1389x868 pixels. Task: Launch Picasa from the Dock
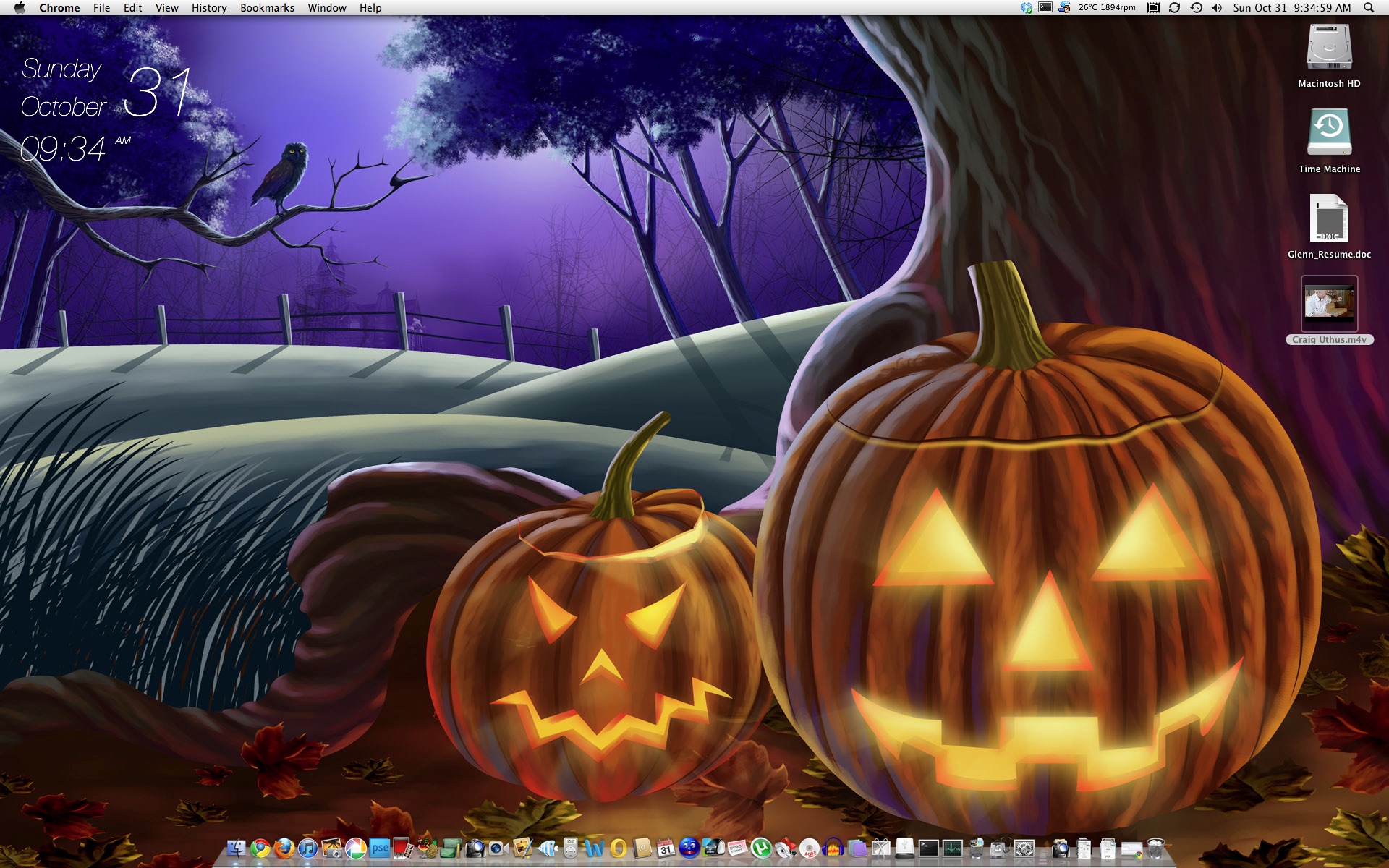coord(355,848)
